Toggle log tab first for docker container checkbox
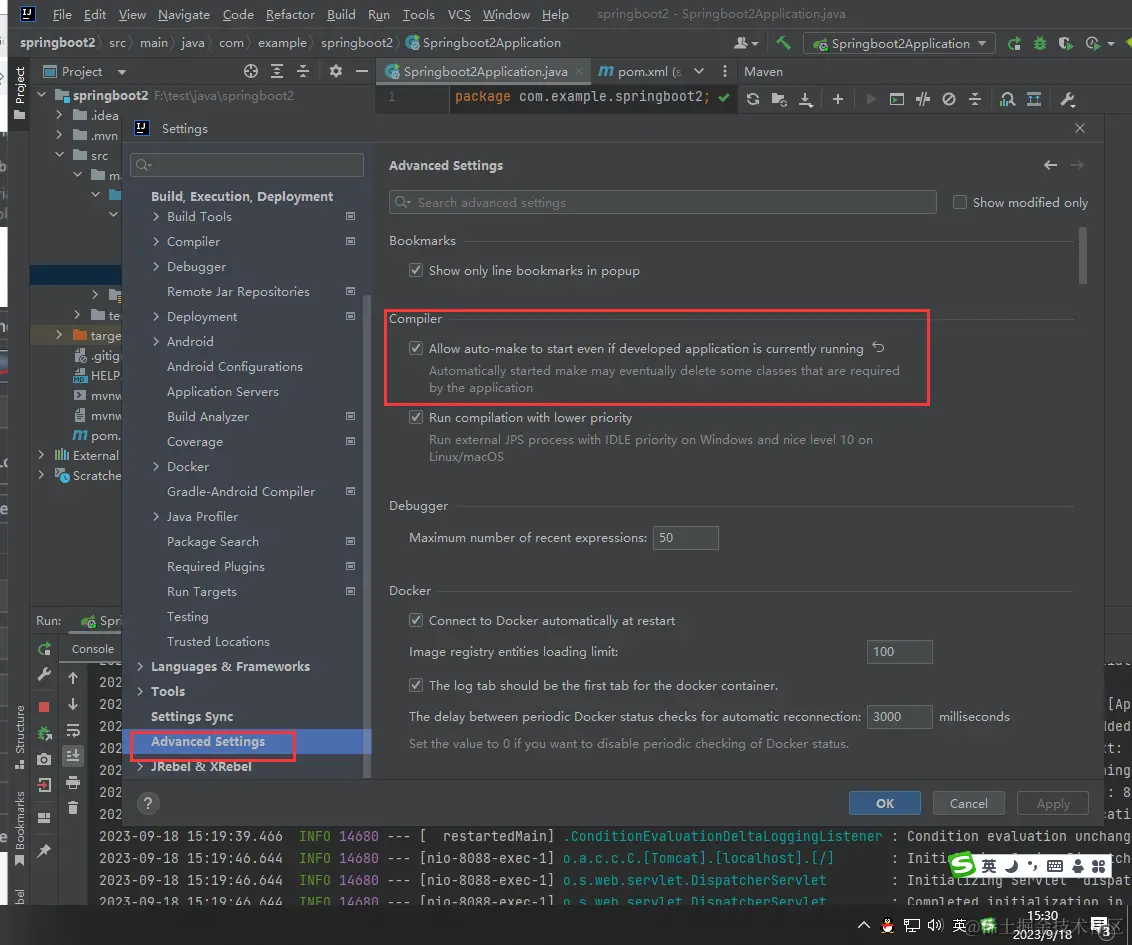The height and width of the screenshot is (945, 1132). [x=416, y=685]
